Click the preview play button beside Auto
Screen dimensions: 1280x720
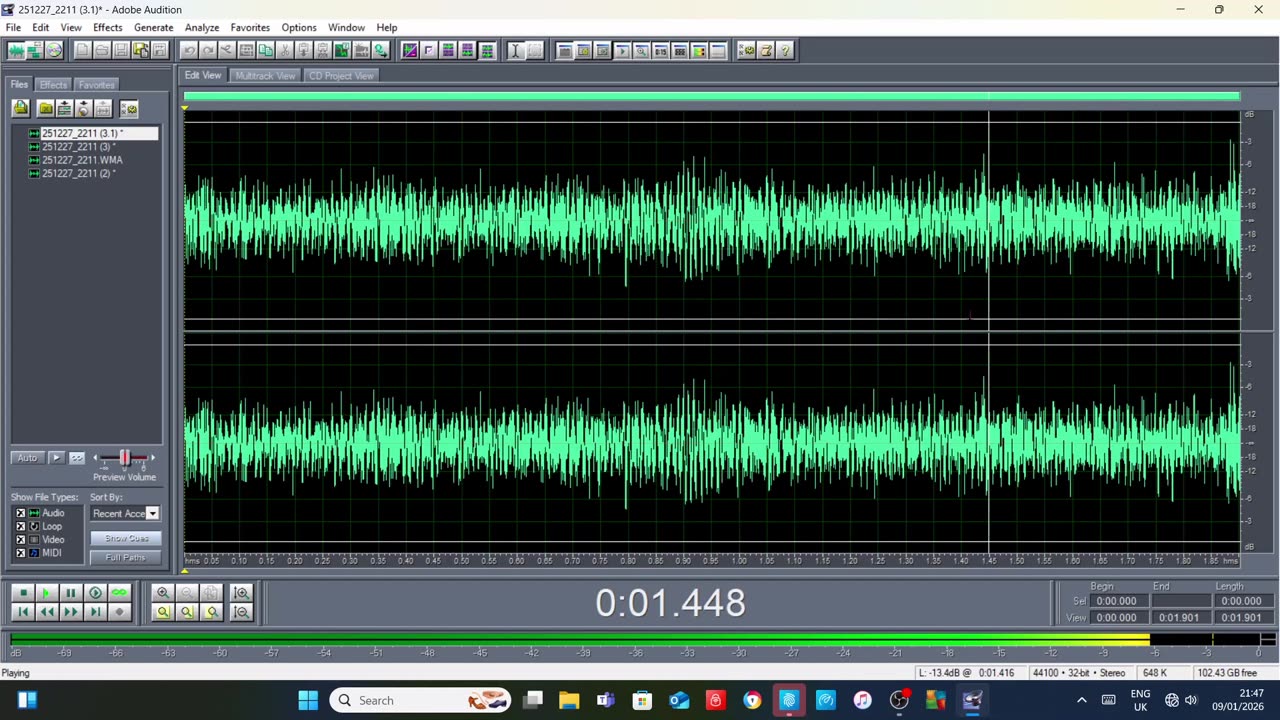pyautogui.click(x=56, y=458)
